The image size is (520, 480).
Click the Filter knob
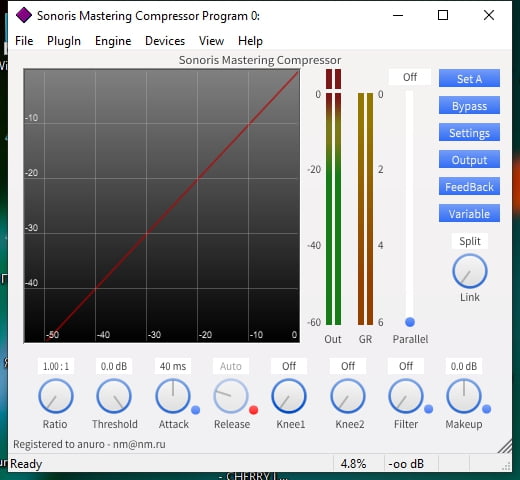point(406,396)
